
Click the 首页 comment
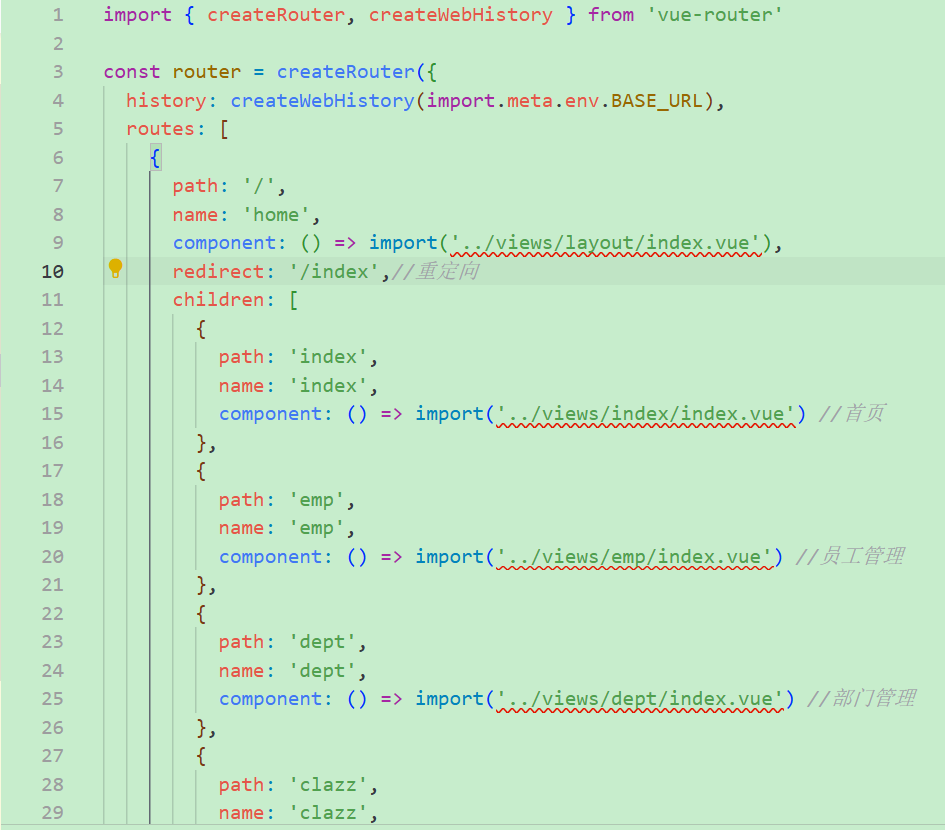[x=852, y=414]
